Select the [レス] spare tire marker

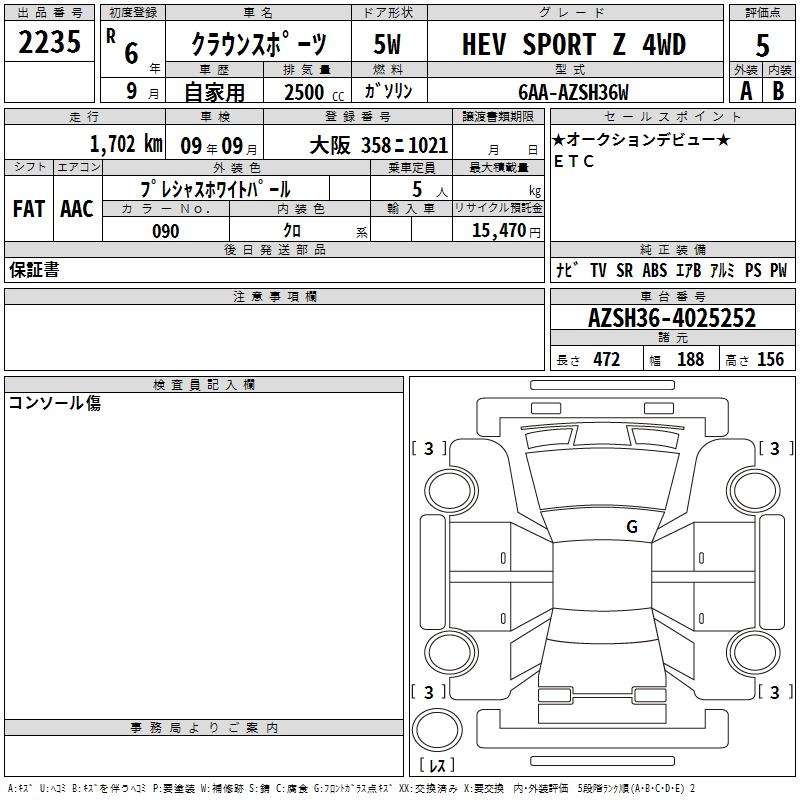click(x=436, y=766)
